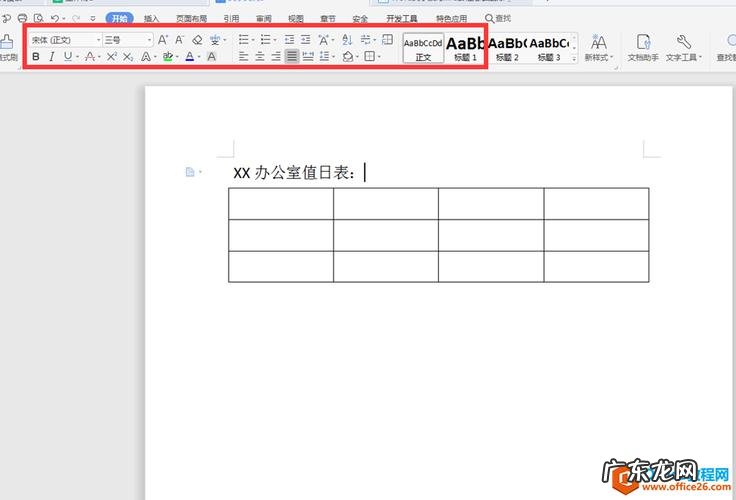
Task: Apply subscript formatting
Action: click(128, 57)
